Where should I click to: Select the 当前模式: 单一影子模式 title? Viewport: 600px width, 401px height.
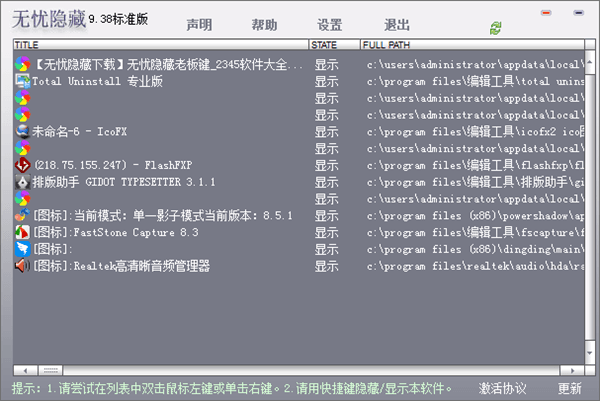pyautogui.click(x=163, y=215)
